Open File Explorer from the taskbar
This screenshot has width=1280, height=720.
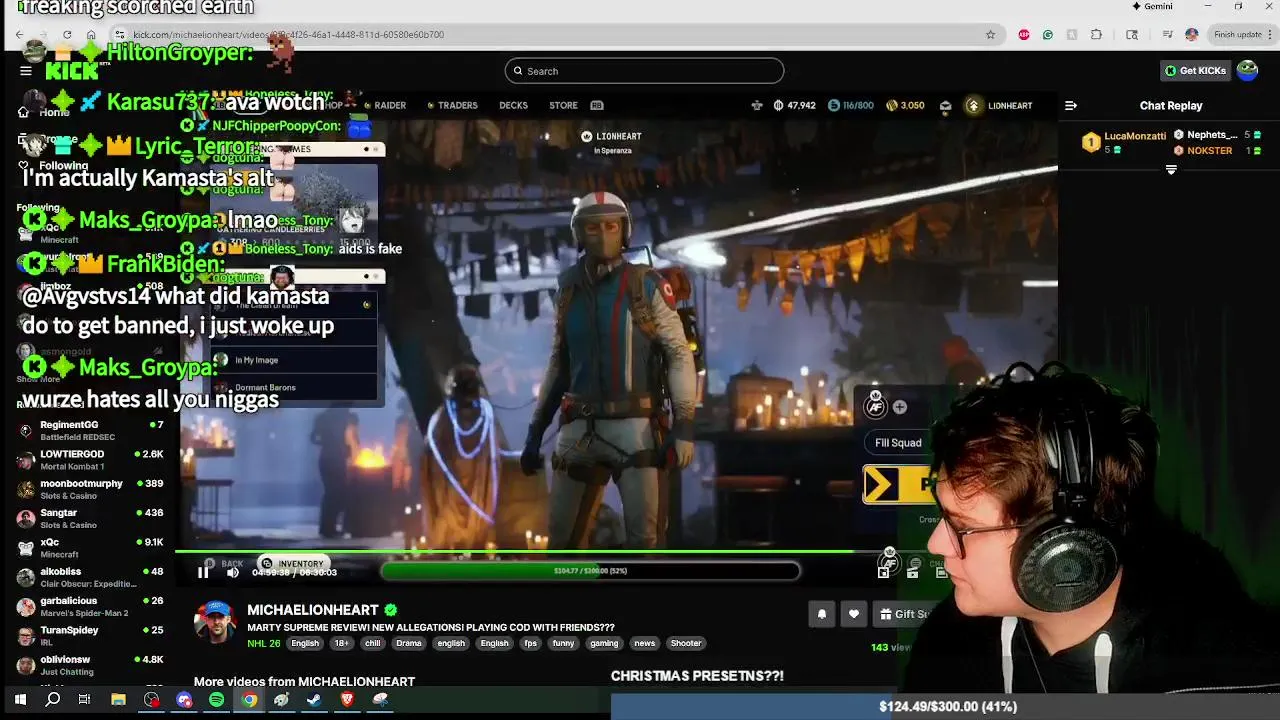coord(118,700)
